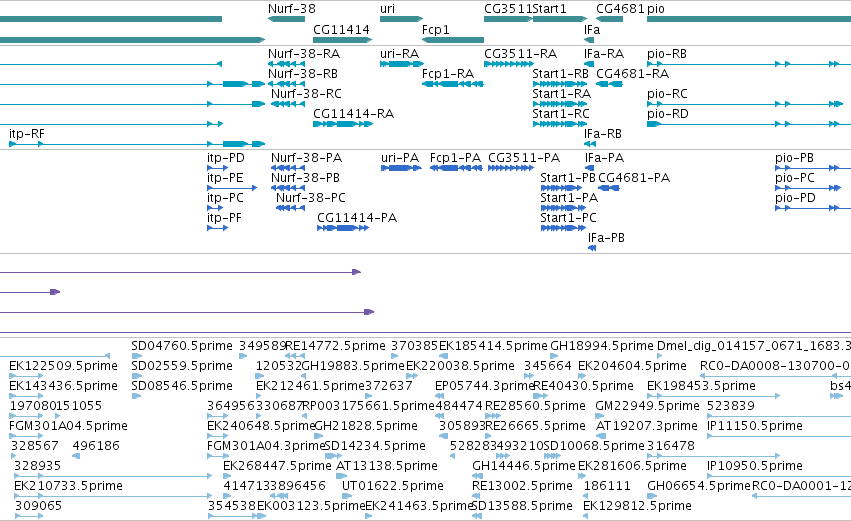The image size is (851, 521).
Task: Click the CG3511-PA protein feature
Action: tap(511, 168)
